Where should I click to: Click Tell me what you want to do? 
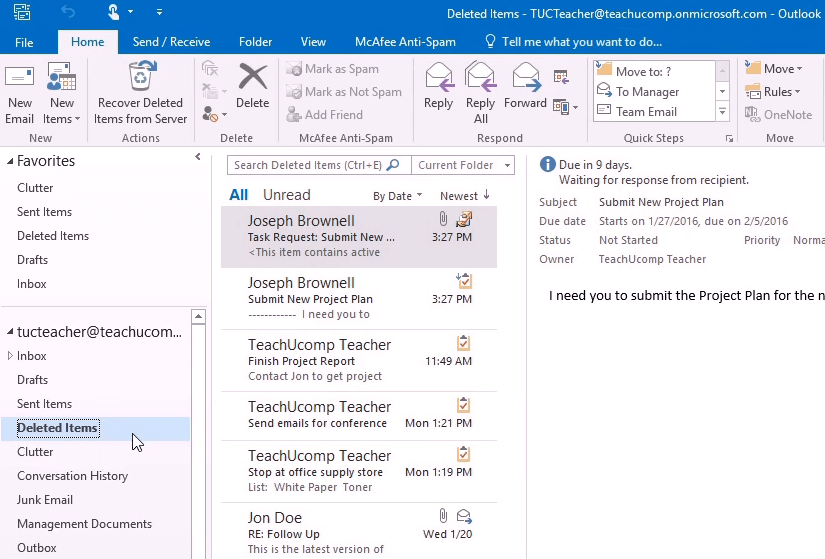click(574, 42)
